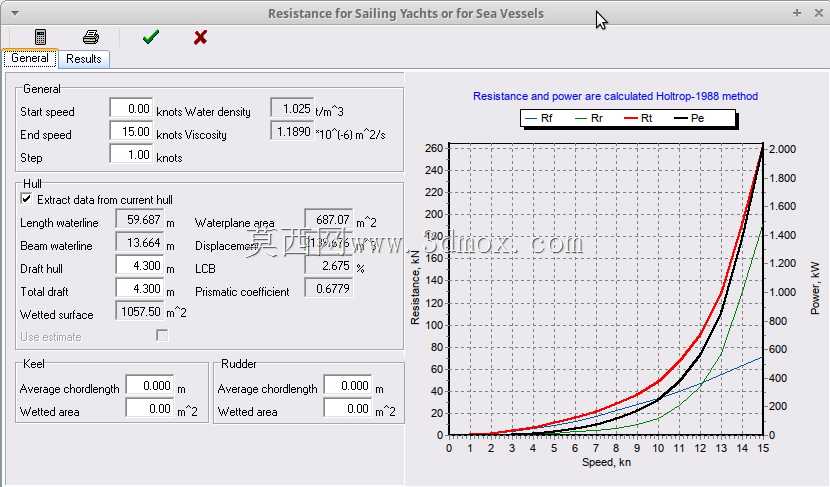Toggle Extract data from current hull checkbox
The width and height of the screenshot is (830, 487).
26,199
